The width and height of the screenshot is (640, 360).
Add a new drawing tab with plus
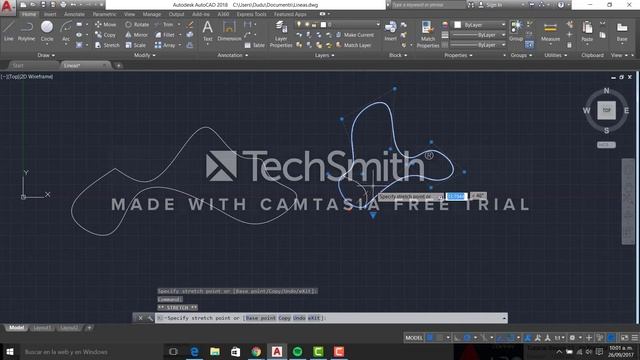coord(118,66)
